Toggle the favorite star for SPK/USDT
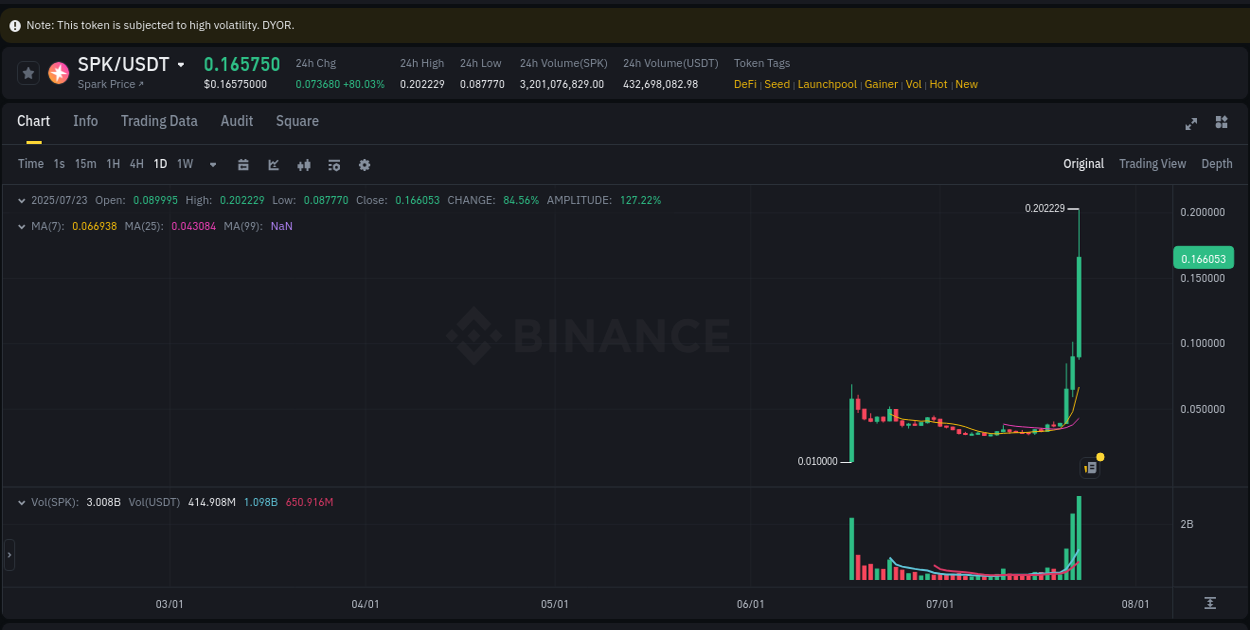1250x630 pixels. tap(27, 72)
